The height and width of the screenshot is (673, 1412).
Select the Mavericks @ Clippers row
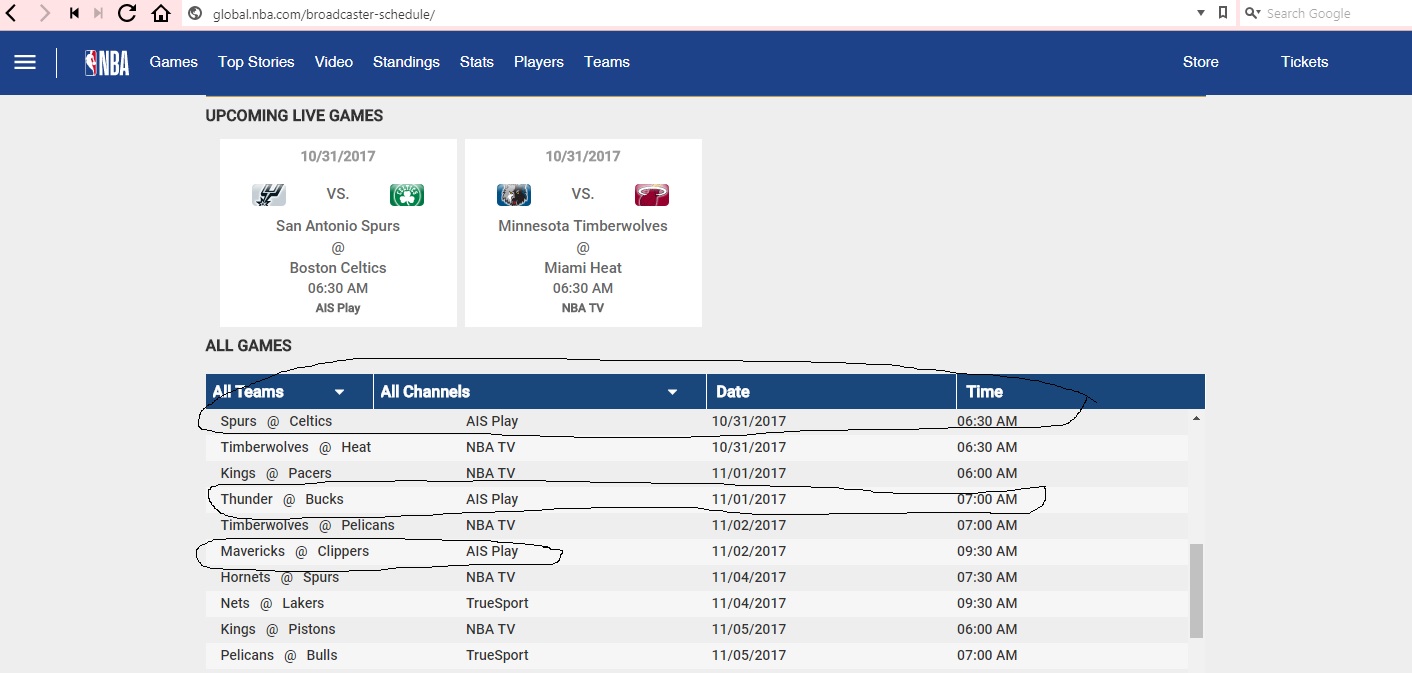697,551
